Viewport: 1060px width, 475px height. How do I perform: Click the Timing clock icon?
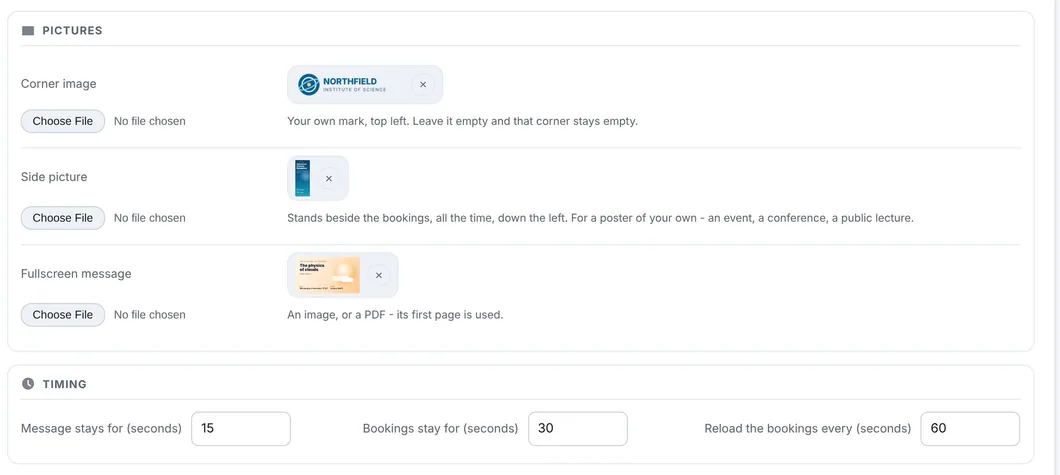pyautogui.click(x=28, y=384)
